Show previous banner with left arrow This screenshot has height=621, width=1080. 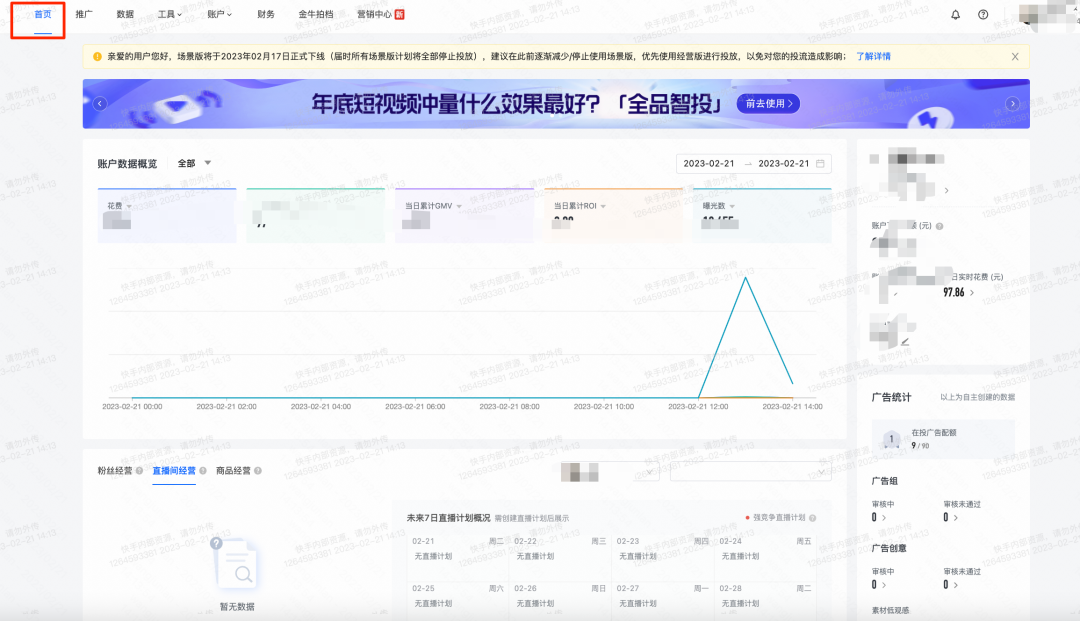click(x=100, y=103)
